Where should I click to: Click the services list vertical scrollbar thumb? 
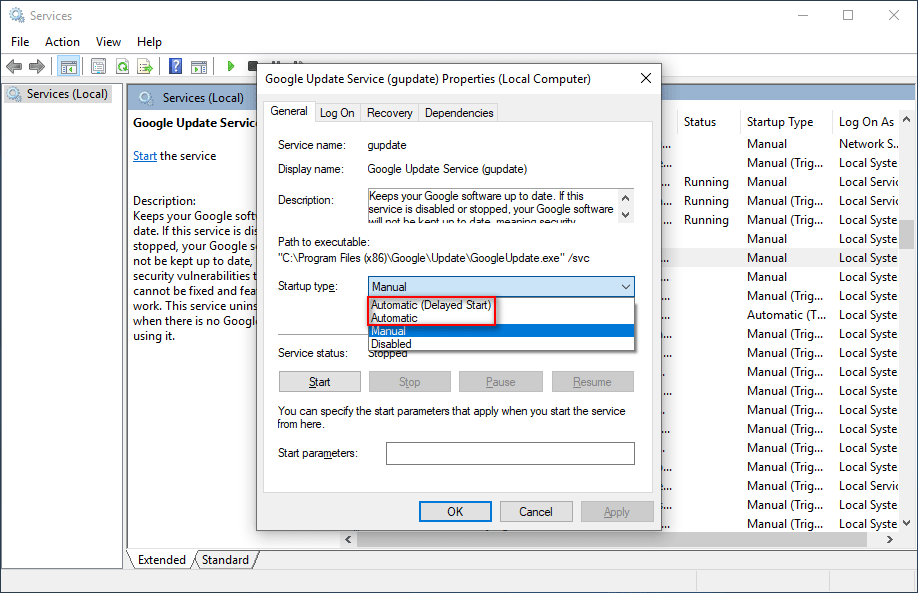(907, 234)
